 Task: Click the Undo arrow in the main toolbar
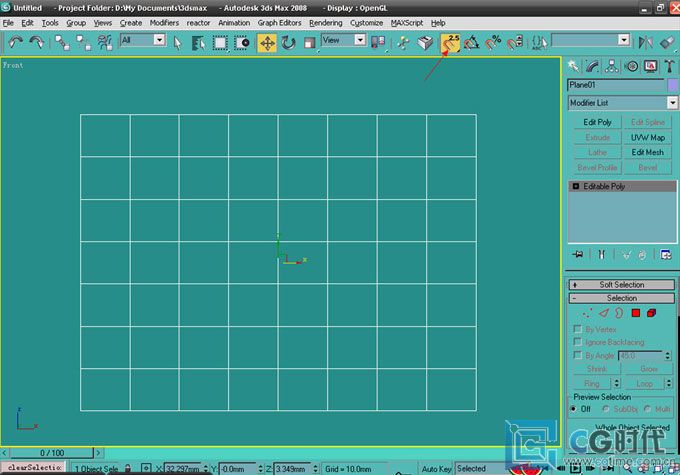click(x=15, y=42)
